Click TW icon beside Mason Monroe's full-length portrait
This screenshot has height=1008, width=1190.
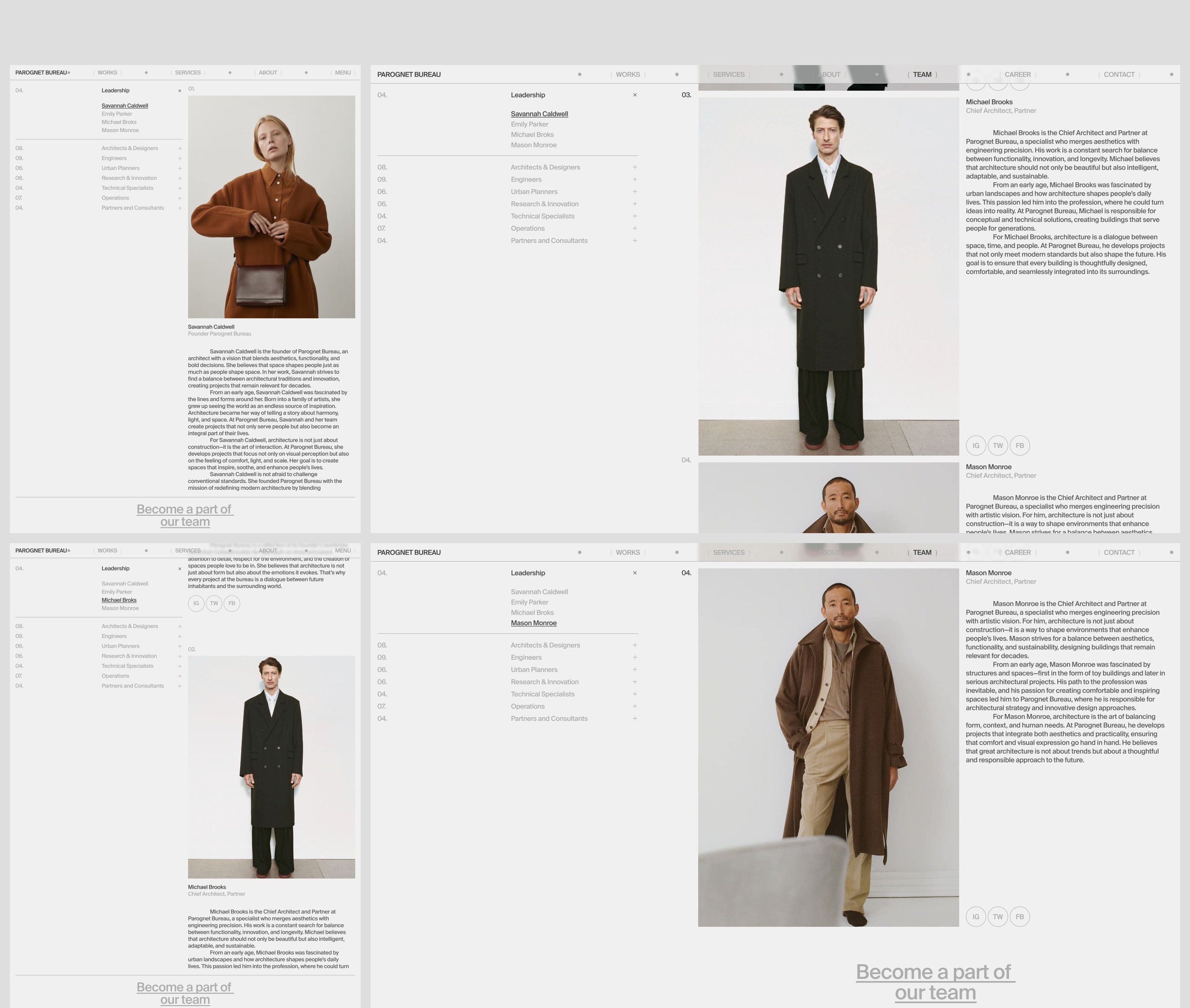pyautogui.click(x=997, y=916)
